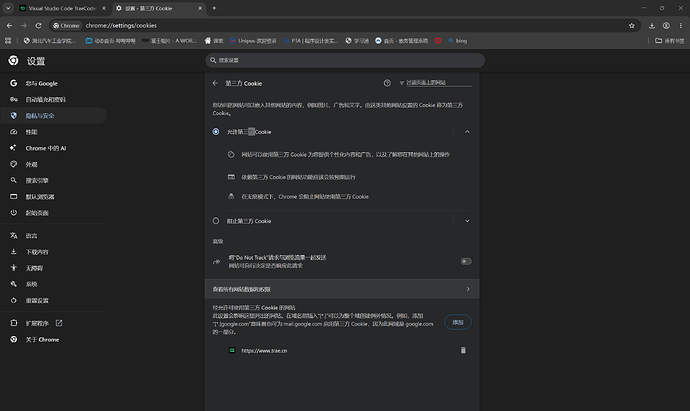
Task: Open the 系统 settings section
Action: [x=54, y=284]
